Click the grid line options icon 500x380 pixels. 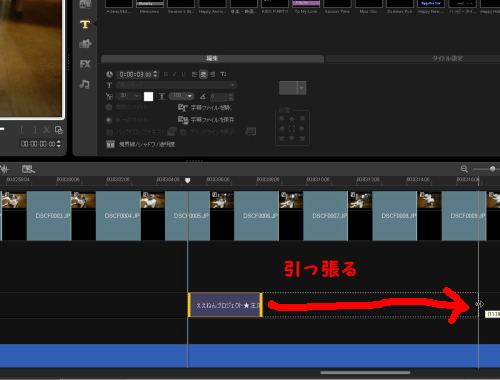click(251, 132)
